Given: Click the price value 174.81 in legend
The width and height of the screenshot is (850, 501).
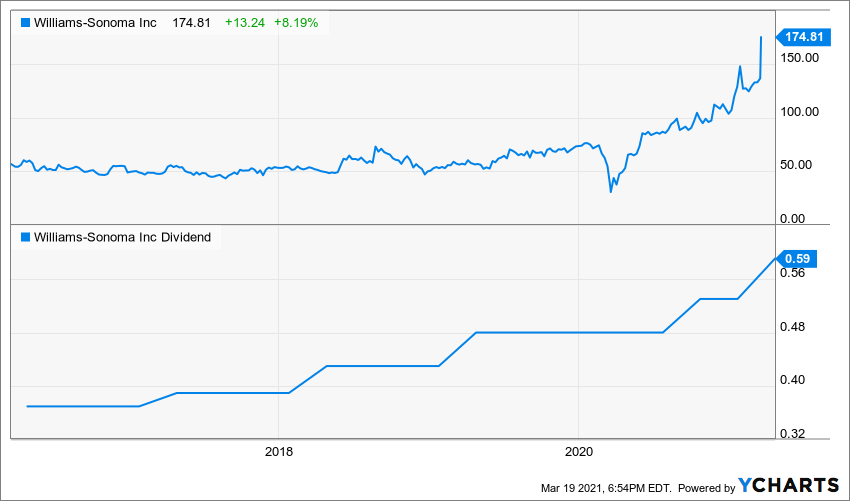Looking at the screenshot, I should (191, 23).
